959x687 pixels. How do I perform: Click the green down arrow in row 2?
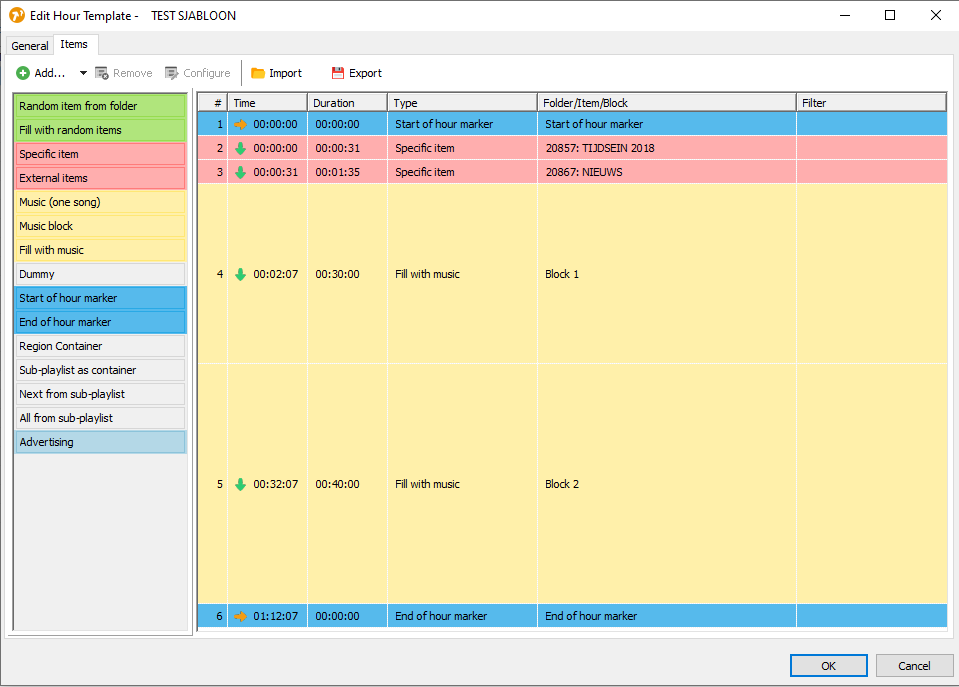point(241,148)
